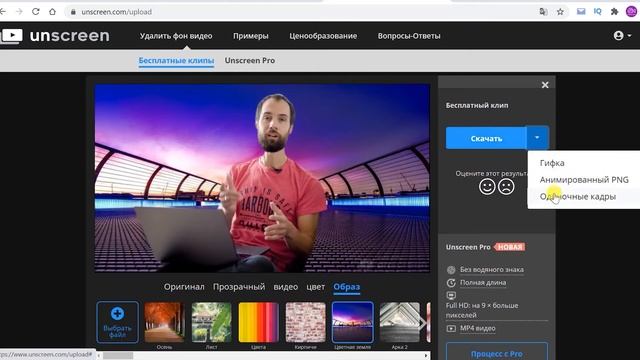This screenshot has height=360, width=640.
Task: Click the Полная длина link
Action: (483, 282)
